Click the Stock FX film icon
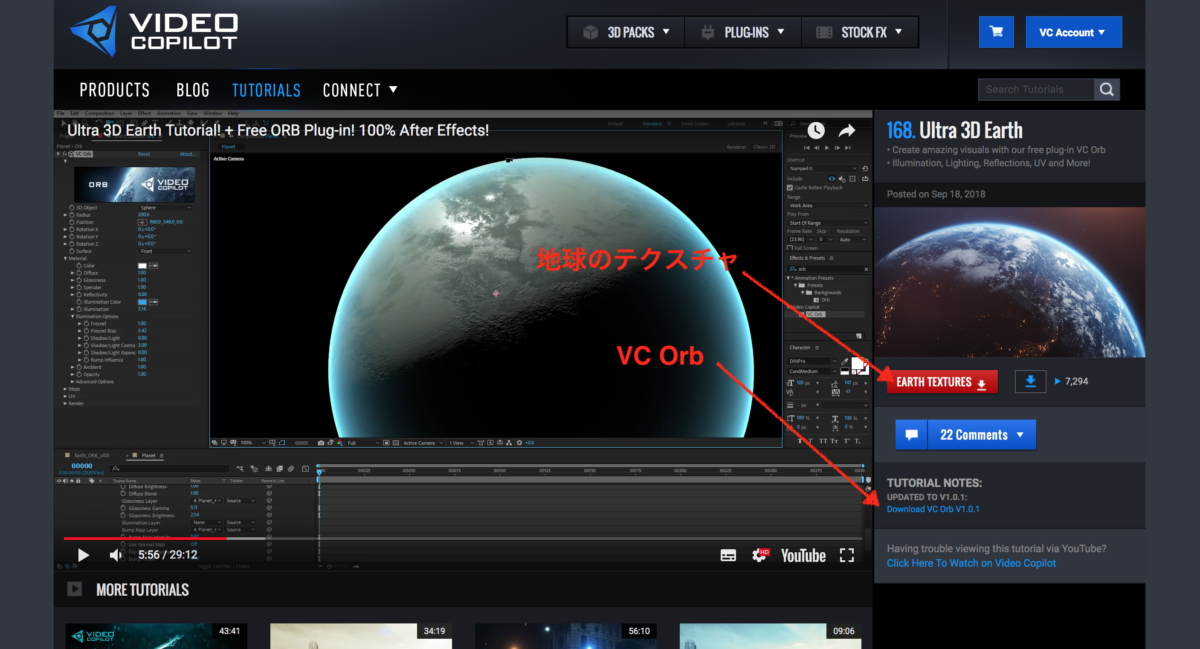Viewport: 1200px width, 649px height. click(x=822, y=32)
